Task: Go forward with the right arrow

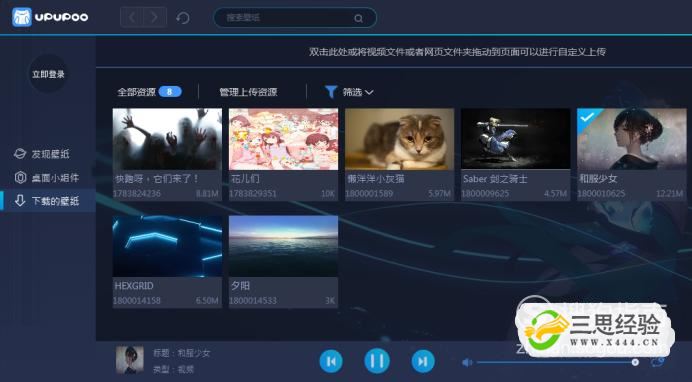Action: coord(154,18)
